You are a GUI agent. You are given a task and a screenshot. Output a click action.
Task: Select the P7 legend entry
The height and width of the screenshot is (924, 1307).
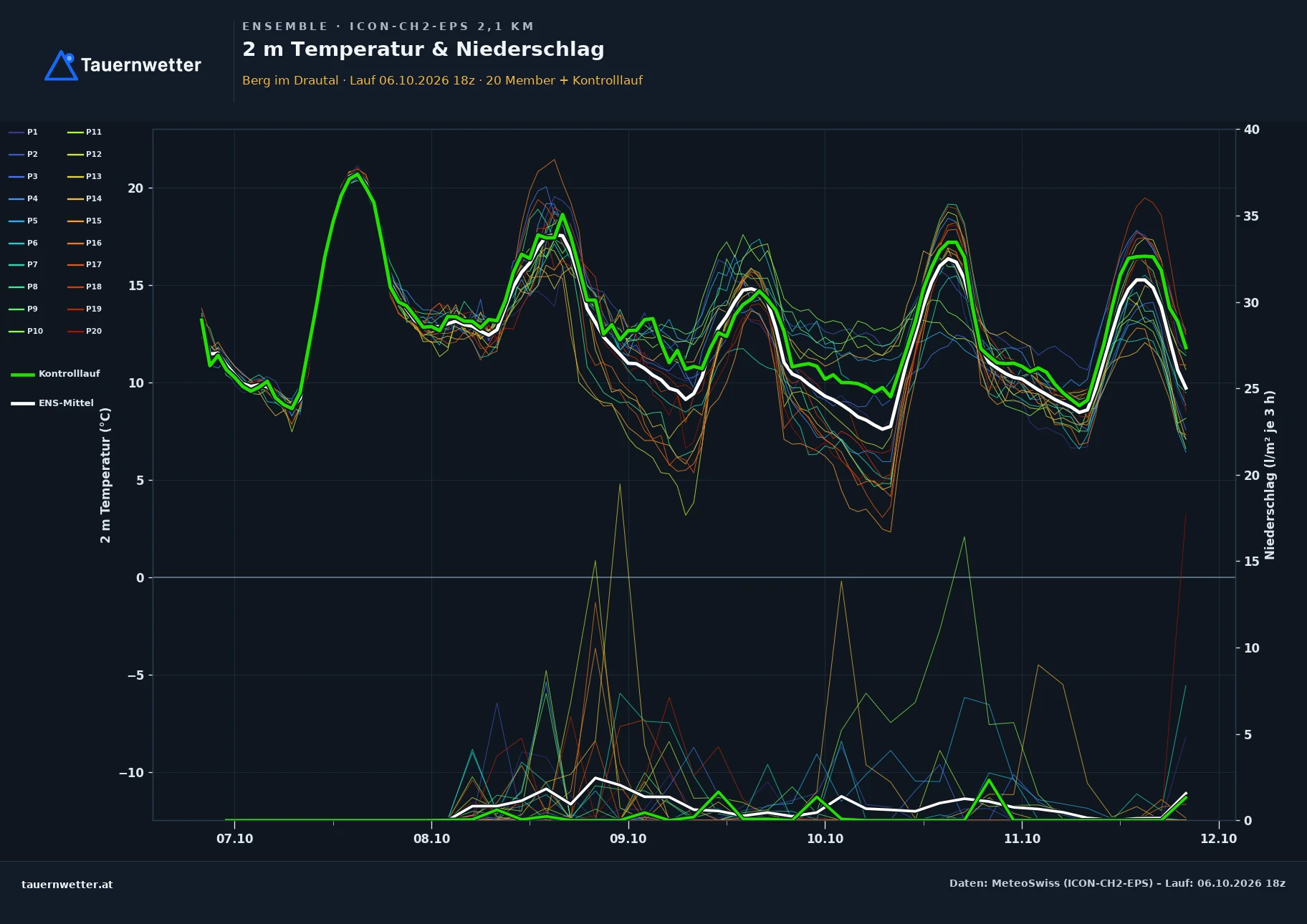click(x=24, y=264)
